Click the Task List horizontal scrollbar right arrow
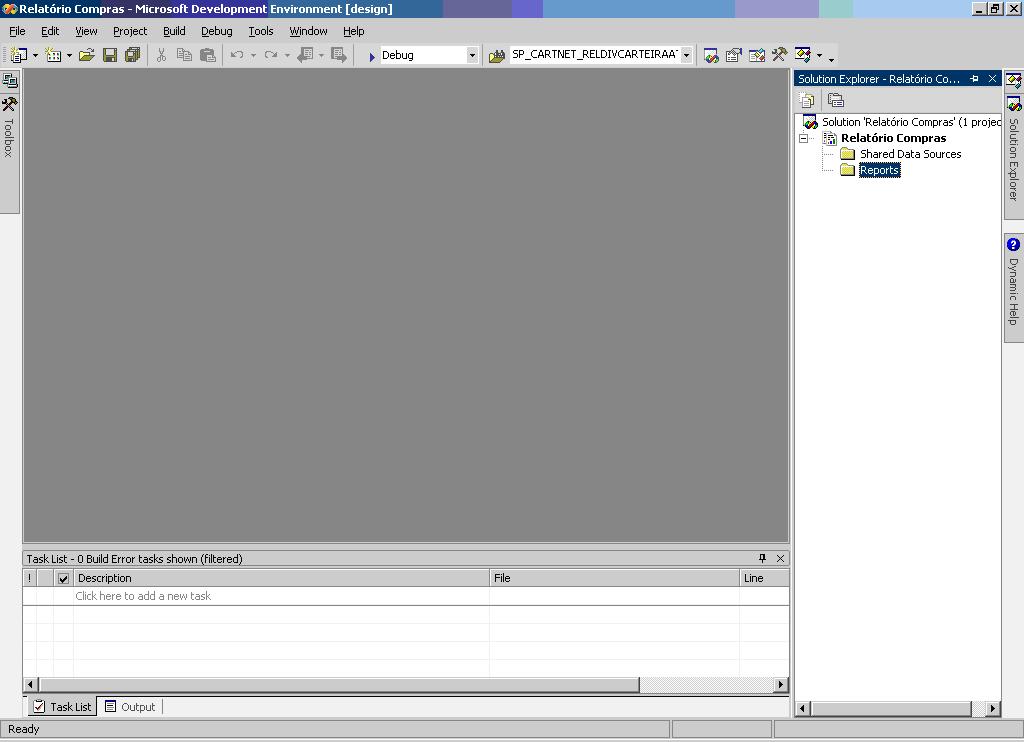Viewport: 1024px width, 742px height. [x=781, y=684]
